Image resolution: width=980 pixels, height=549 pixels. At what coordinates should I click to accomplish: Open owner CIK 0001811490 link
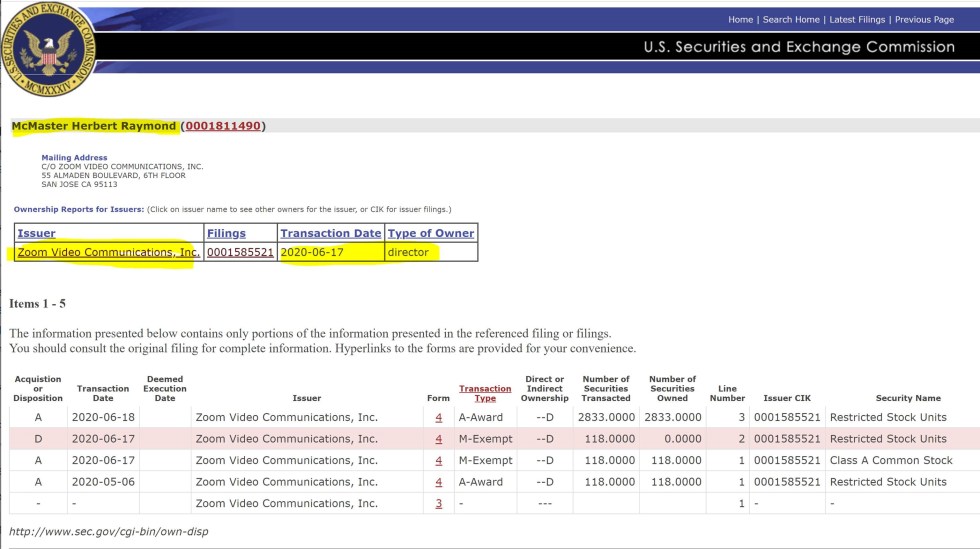[x=222, y=126]
